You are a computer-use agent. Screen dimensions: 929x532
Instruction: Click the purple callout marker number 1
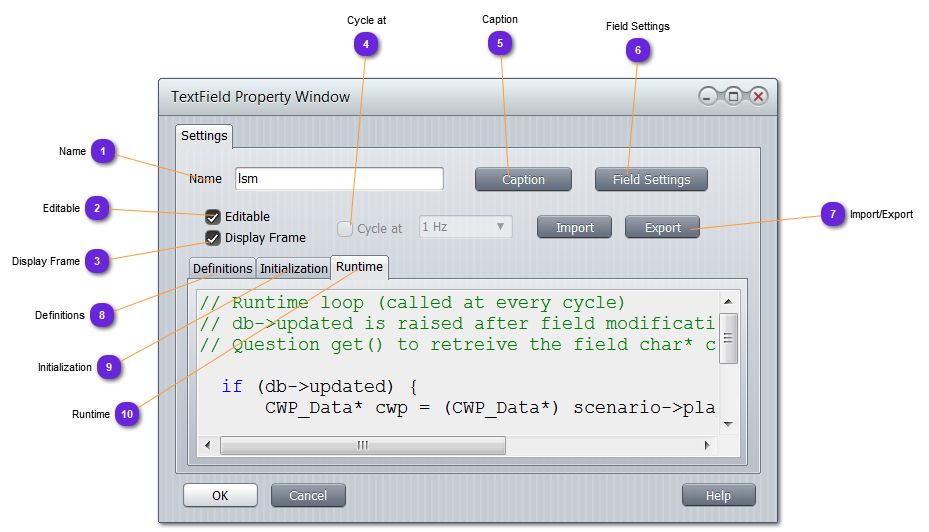103,151
